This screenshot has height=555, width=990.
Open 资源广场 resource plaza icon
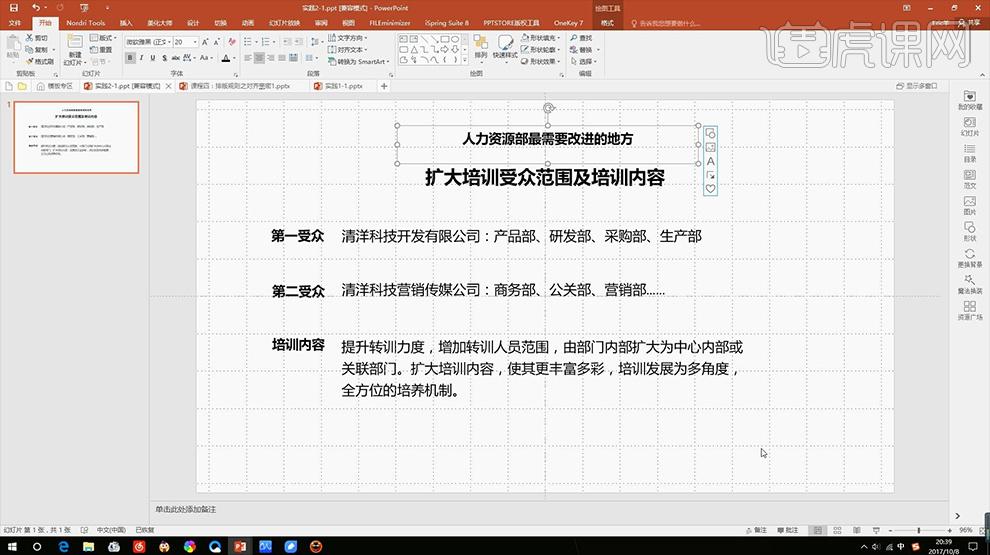970,311
